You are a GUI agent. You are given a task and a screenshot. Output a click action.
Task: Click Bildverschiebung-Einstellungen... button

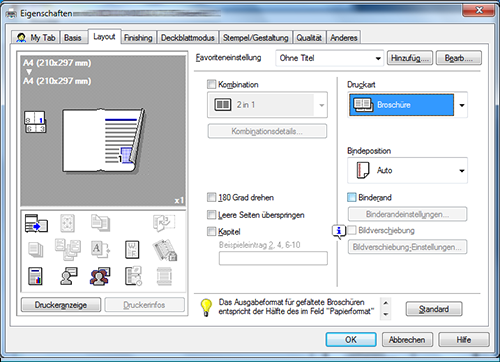(407, 247)
